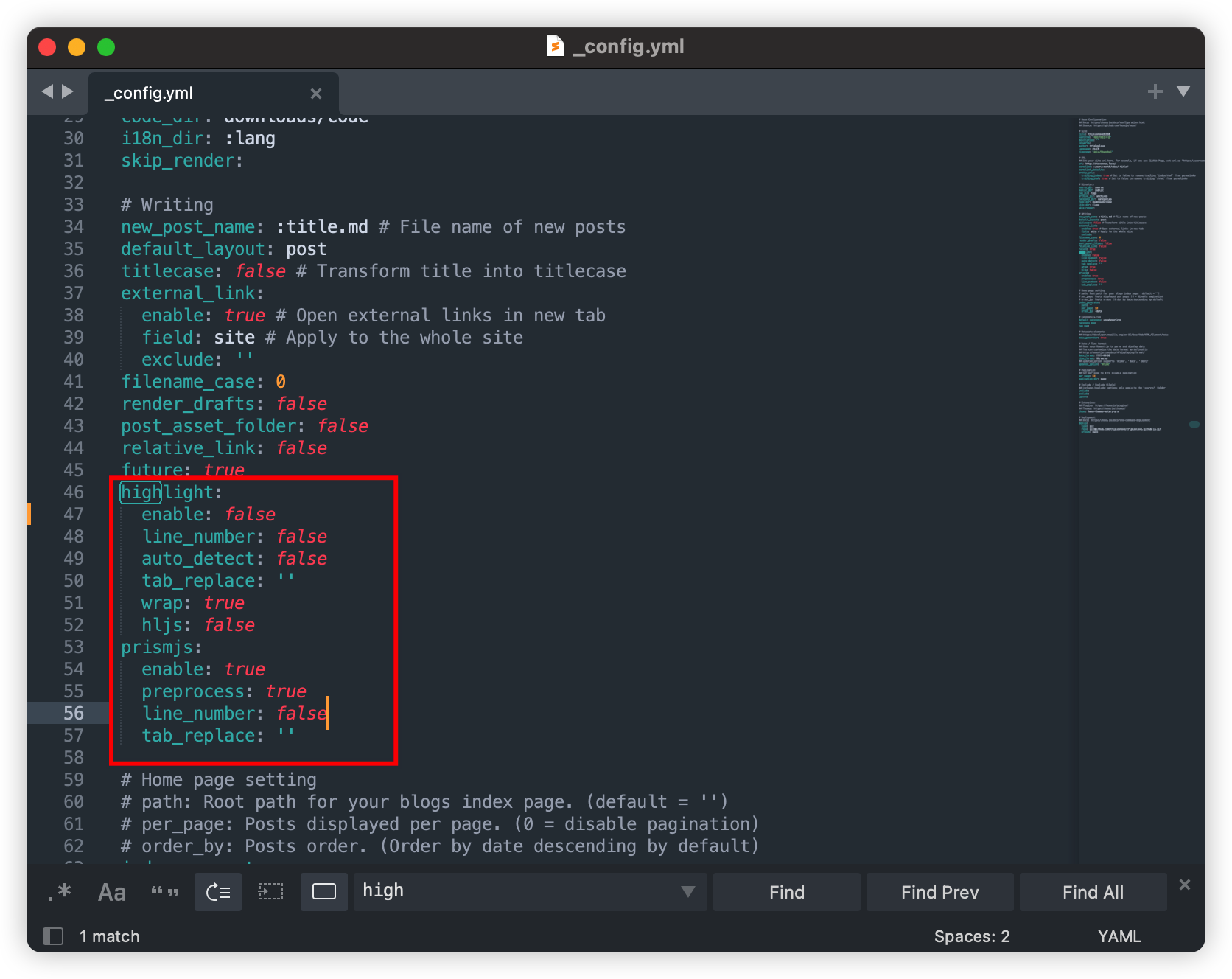This screenshot has height=979, width=1232.
Task: Click the prismjs: key on line 53
Action: 161,647
